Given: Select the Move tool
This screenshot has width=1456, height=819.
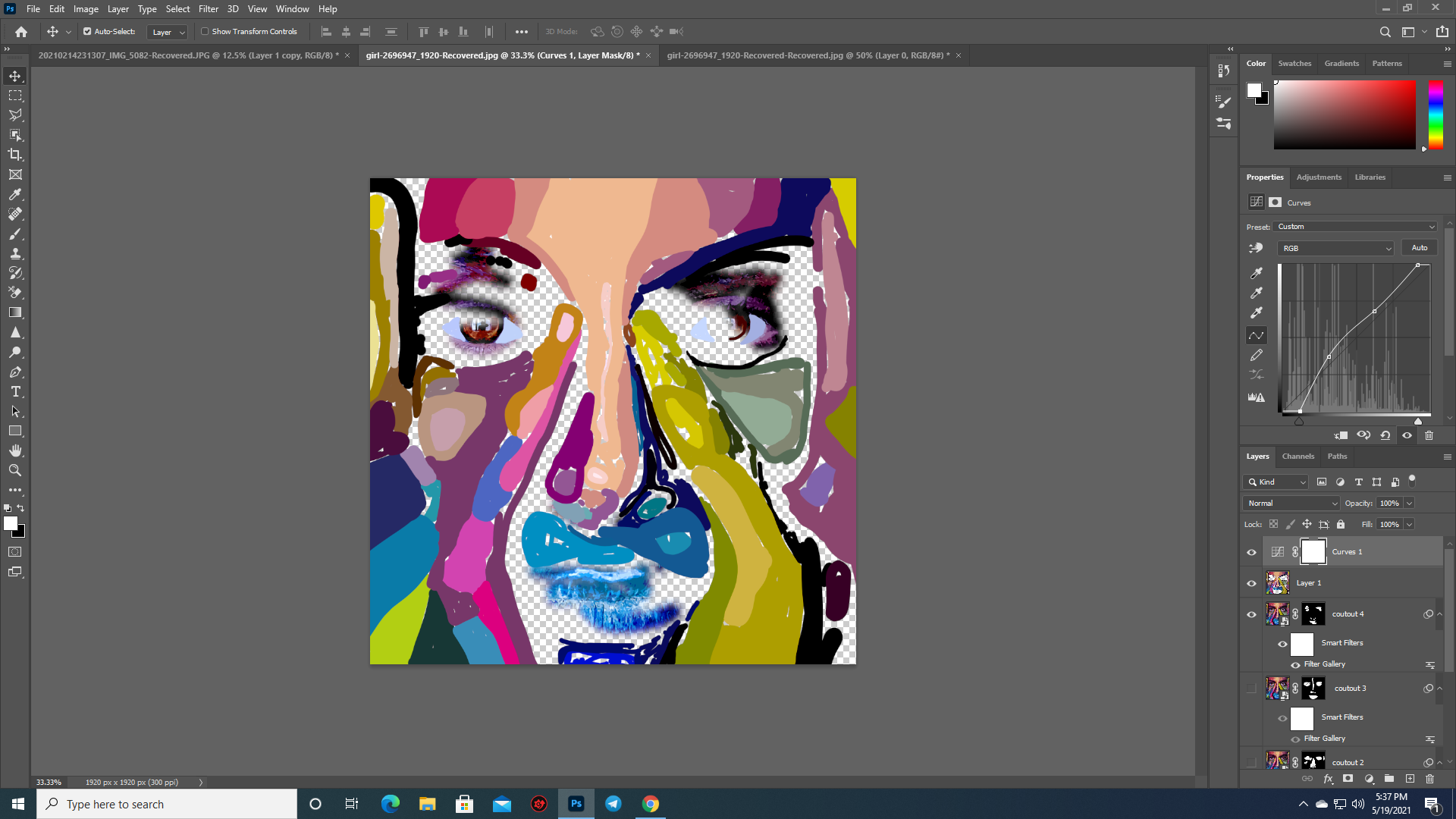Looking at the screenshot, I should click(x=15, y=76).
